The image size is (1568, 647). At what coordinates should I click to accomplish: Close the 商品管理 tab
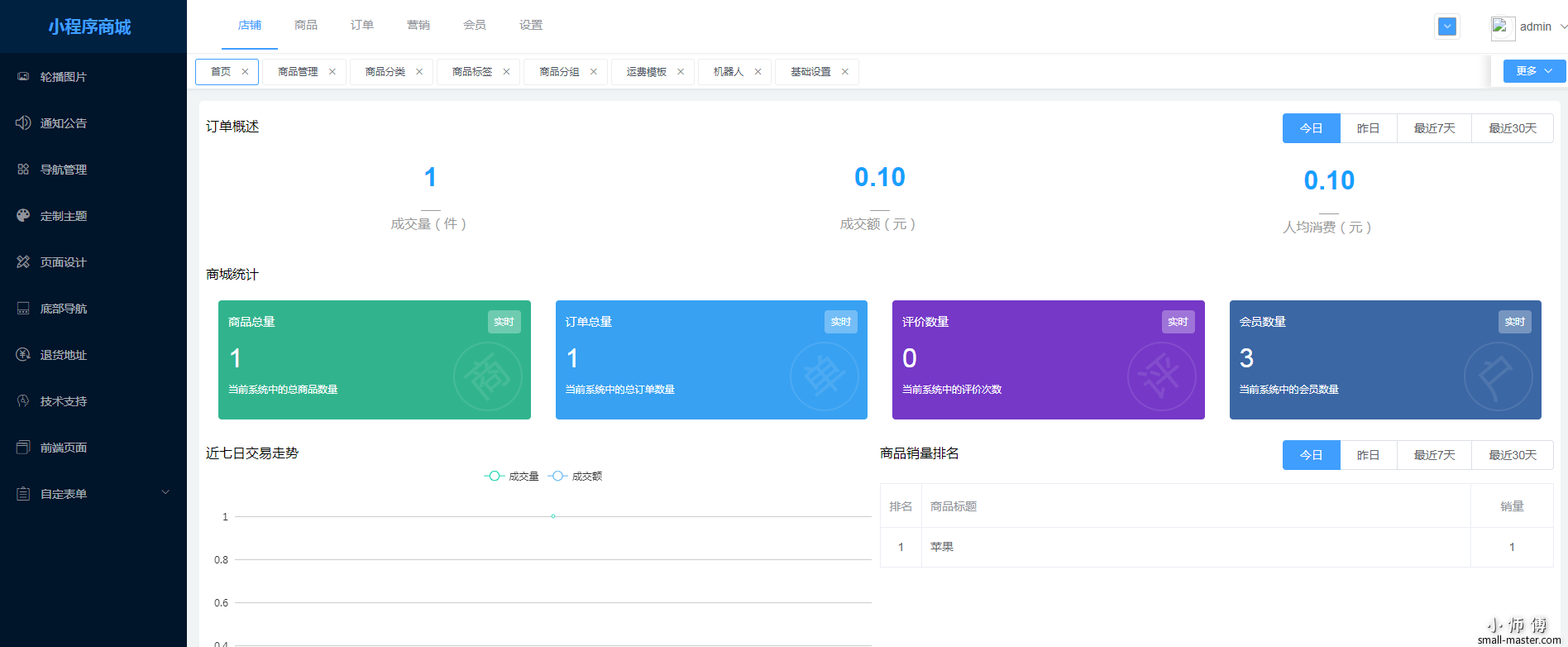332,72
